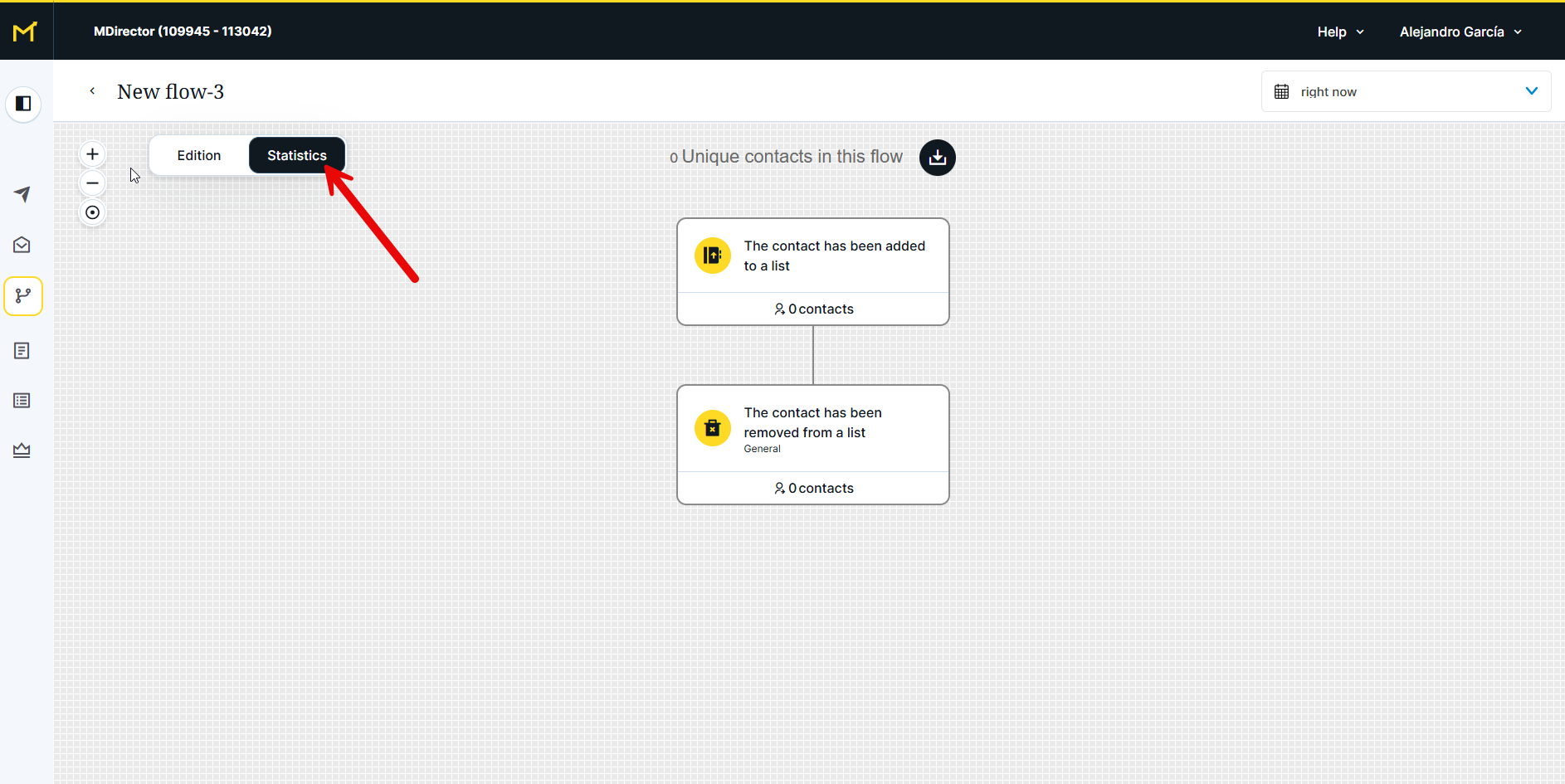Expand the Help dropdown menu
1565x784 pixels.
[1339, 32]
